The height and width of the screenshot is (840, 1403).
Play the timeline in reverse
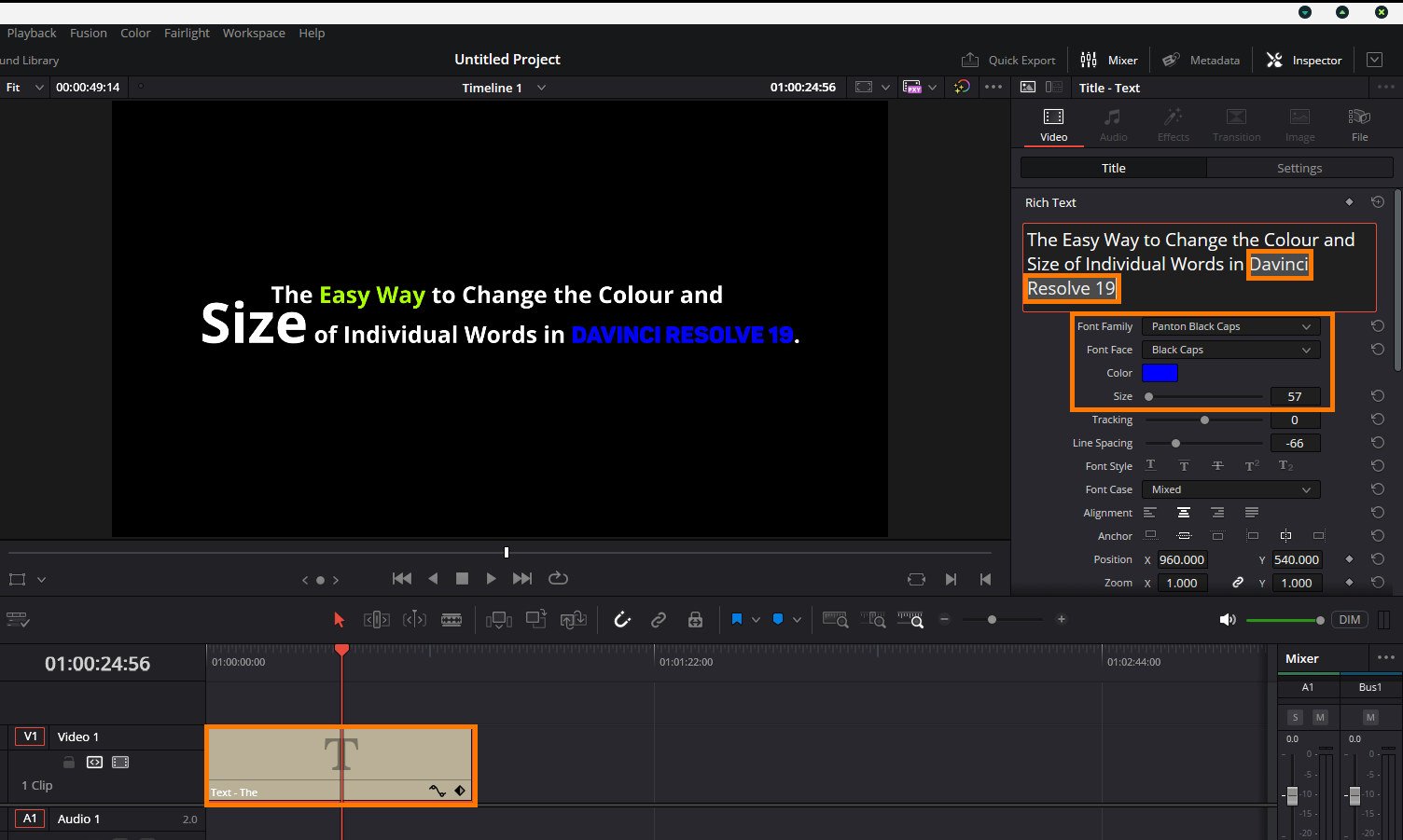pyautogui.click(x=433, y=579)
